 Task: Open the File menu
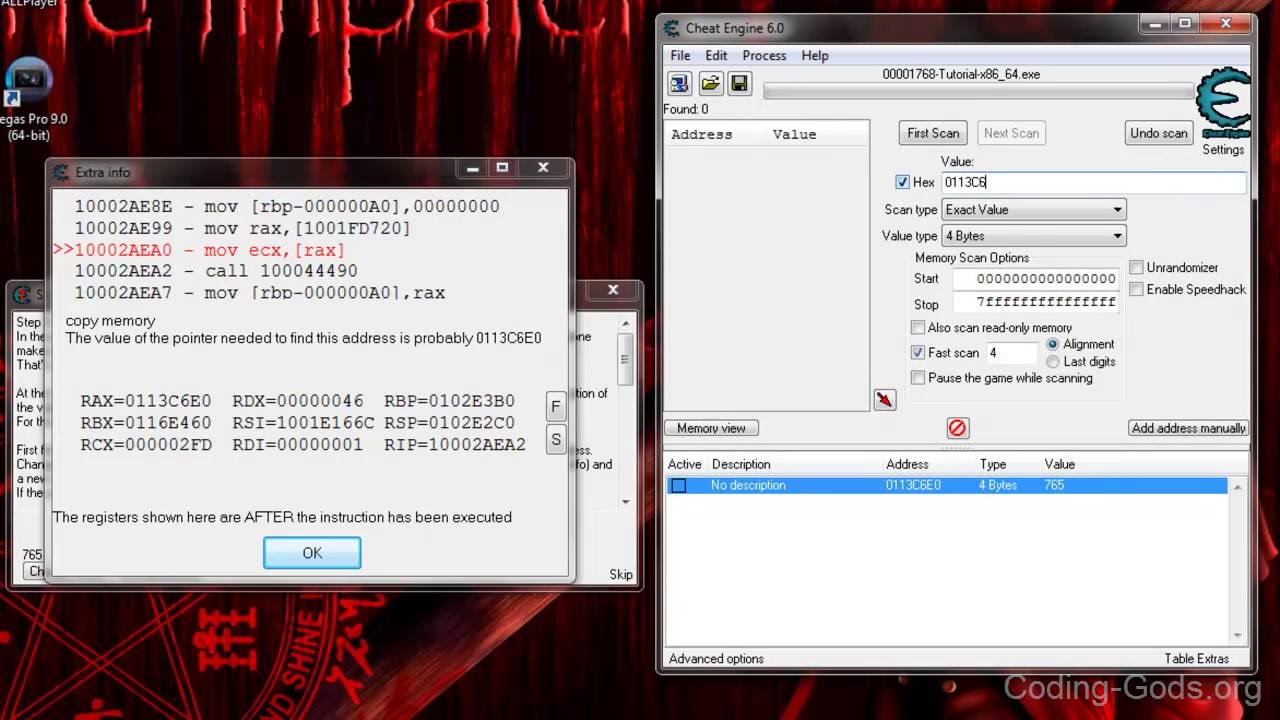pyautogui.click(x=680, y=55)
